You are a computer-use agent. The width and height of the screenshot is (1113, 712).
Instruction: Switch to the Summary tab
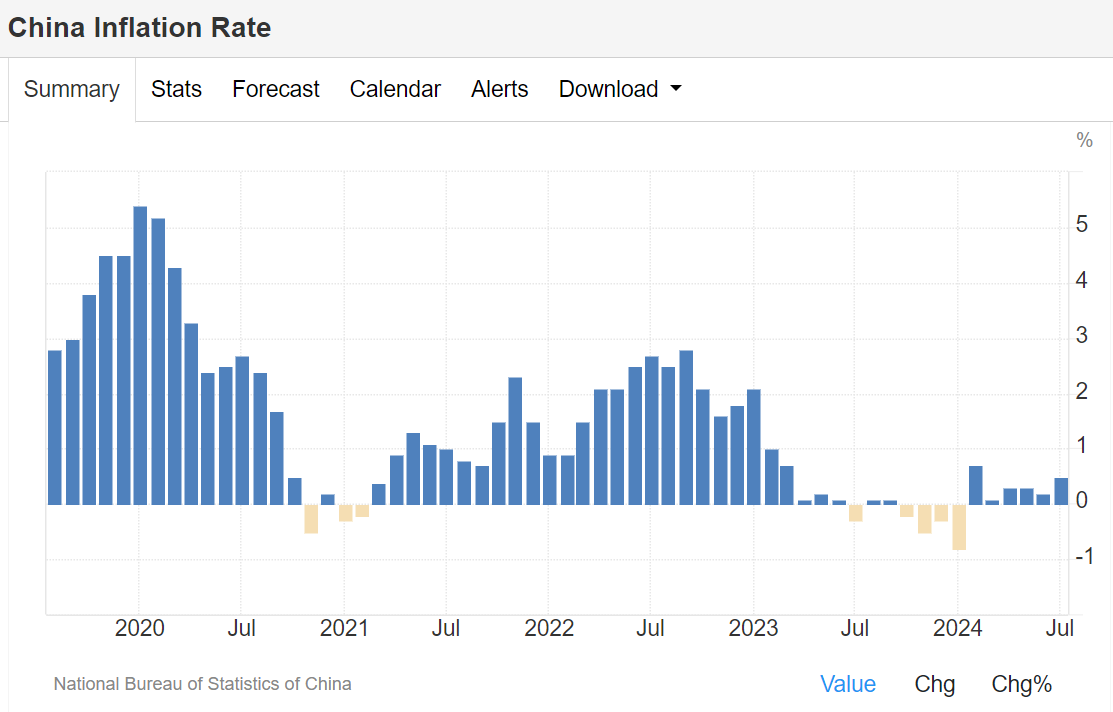point(71,89)
